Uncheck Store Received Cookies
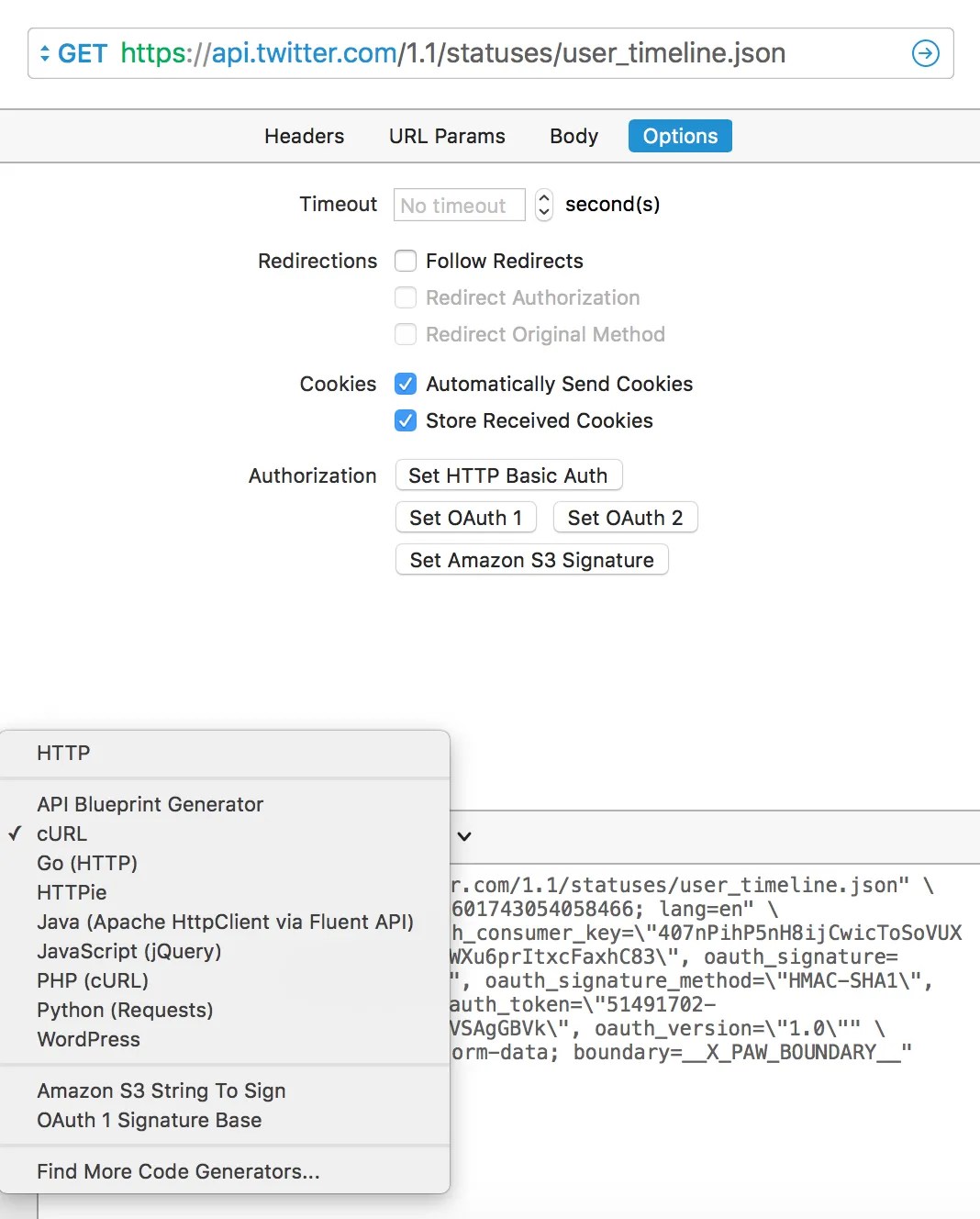The height and width of the screenshot is (1219, 980). pyautogui.click(x=406, y=420)
